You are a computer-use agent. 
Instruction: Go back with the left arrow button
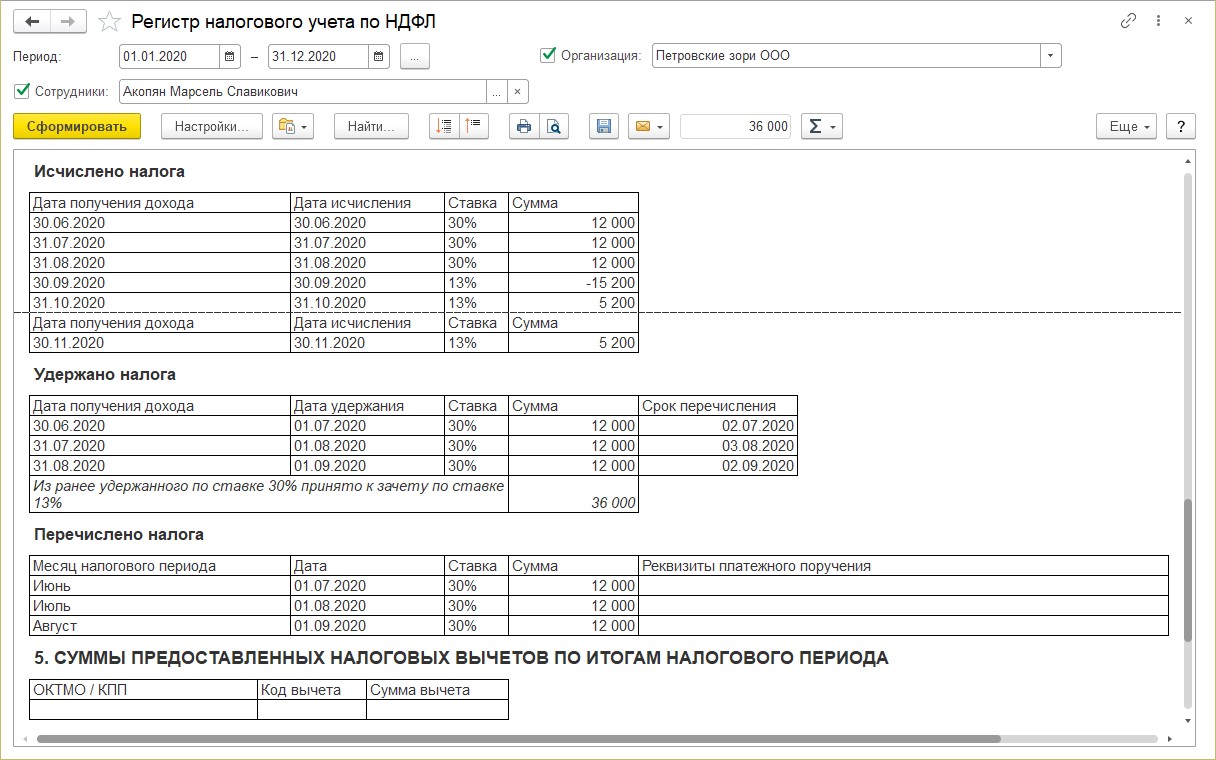[32, 21]
